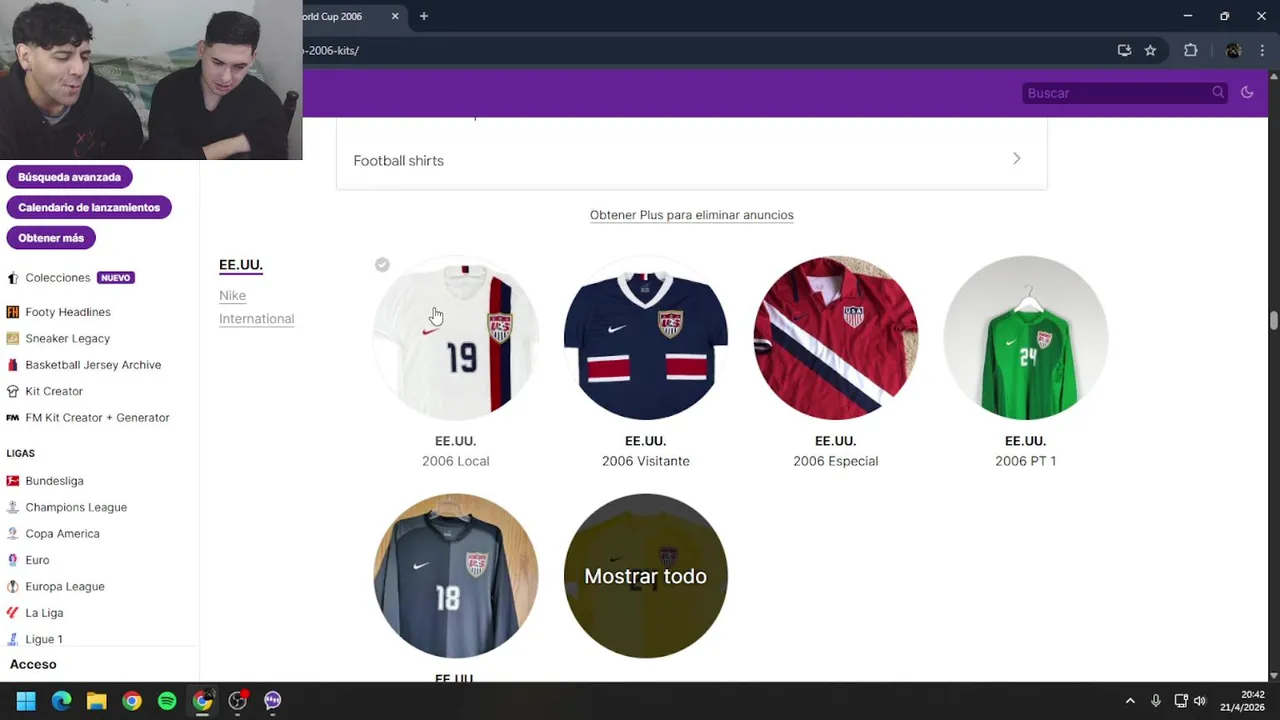Open Spotify from the taskbar

pyautogui.click(x=167, y=701)
